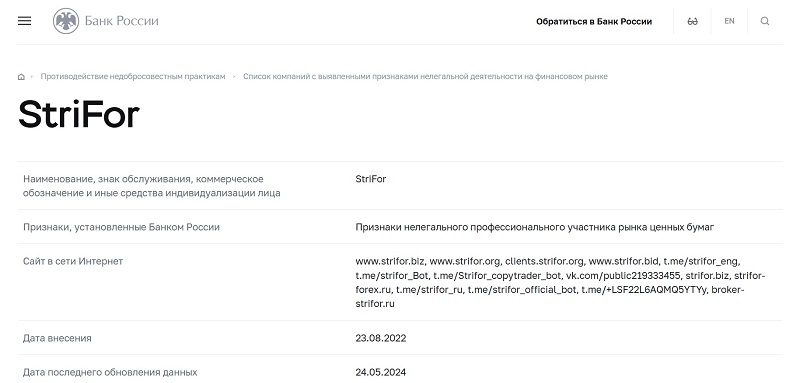Image resolution: width=800 pixels, height=383 pixels.
Task: Open site search with magnifier icon
Action: [x=765, y=21]
